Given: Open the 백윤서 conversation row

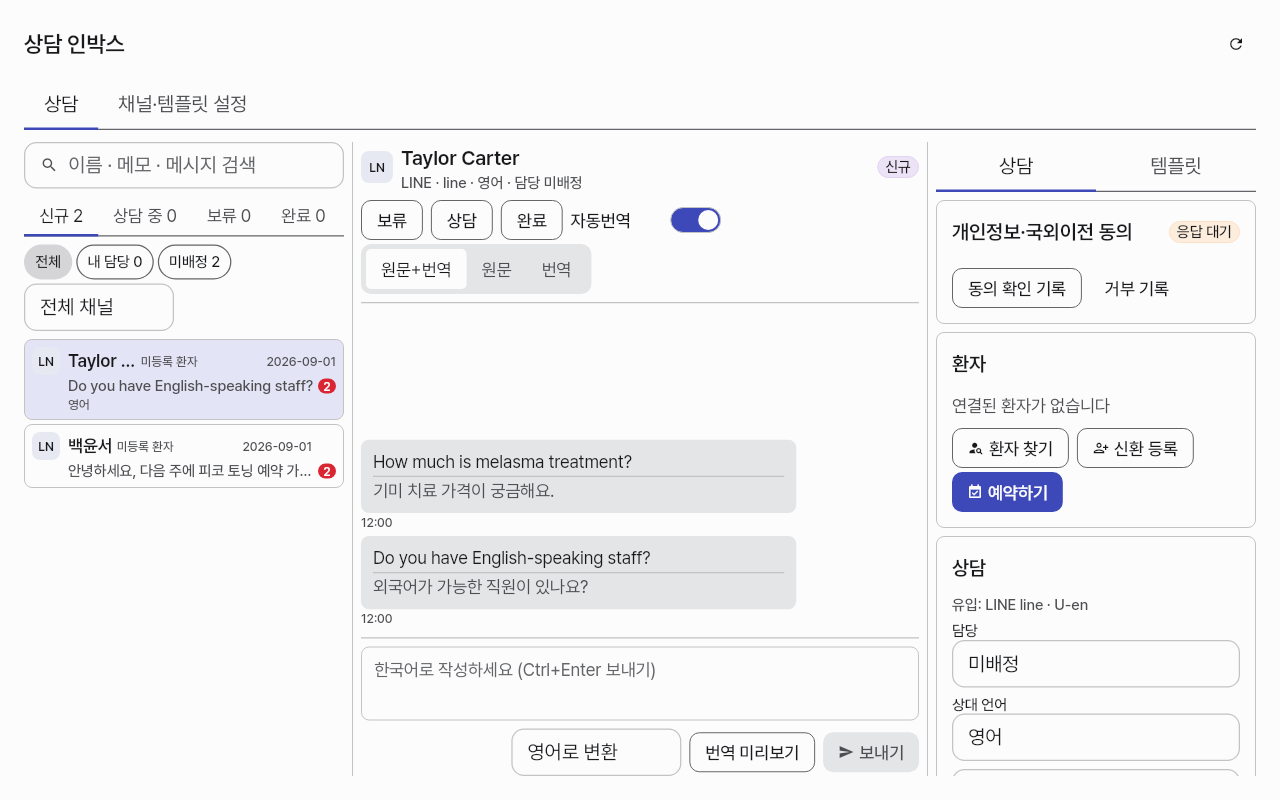Looking at the screenshot, I should pos(184,456).
